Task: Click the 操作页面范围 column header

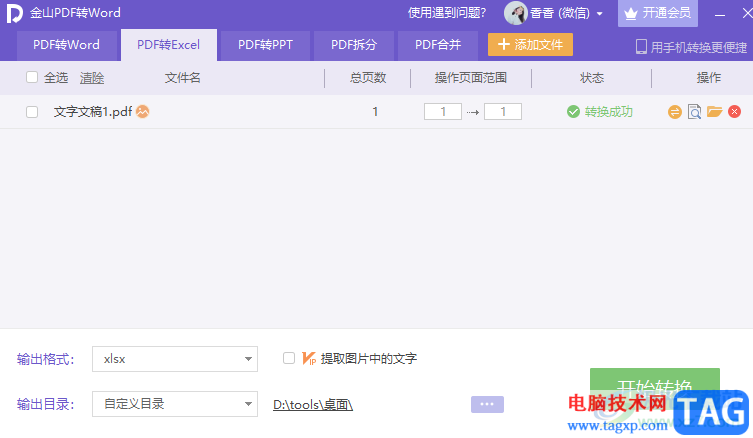Action: (x=471, y=78)
